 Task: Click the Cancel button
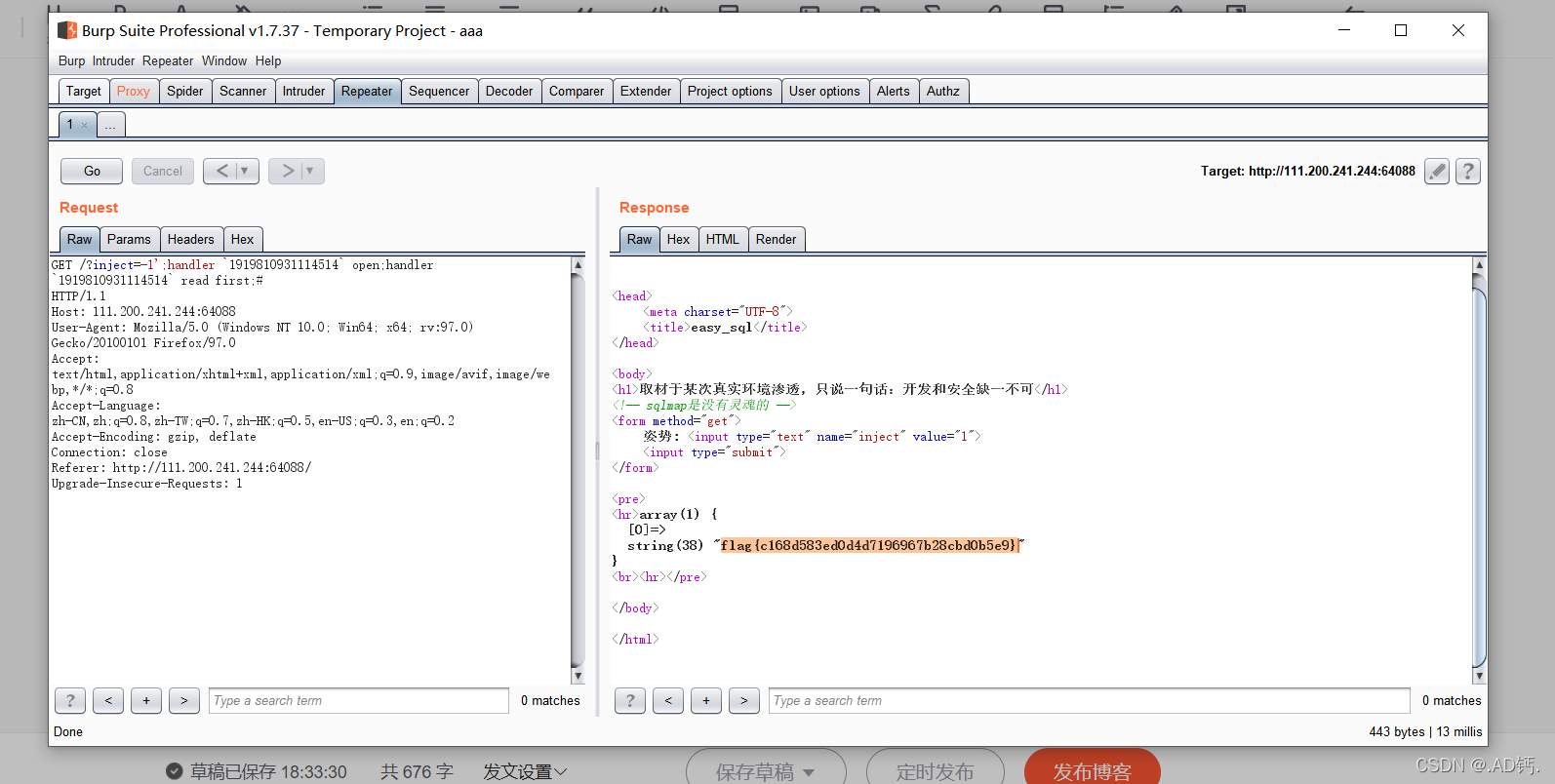coord(163,171)
